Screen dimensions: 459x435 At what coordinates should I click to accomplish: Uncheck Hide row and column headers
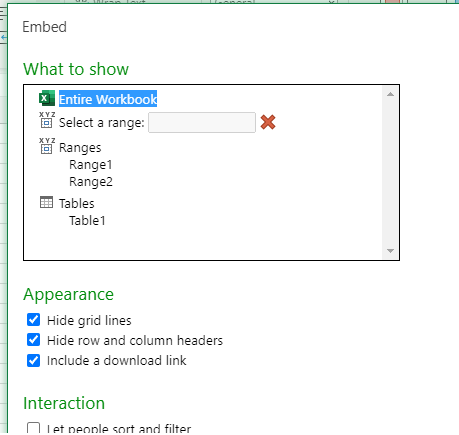pyautogui.click(x=33, y=340)
